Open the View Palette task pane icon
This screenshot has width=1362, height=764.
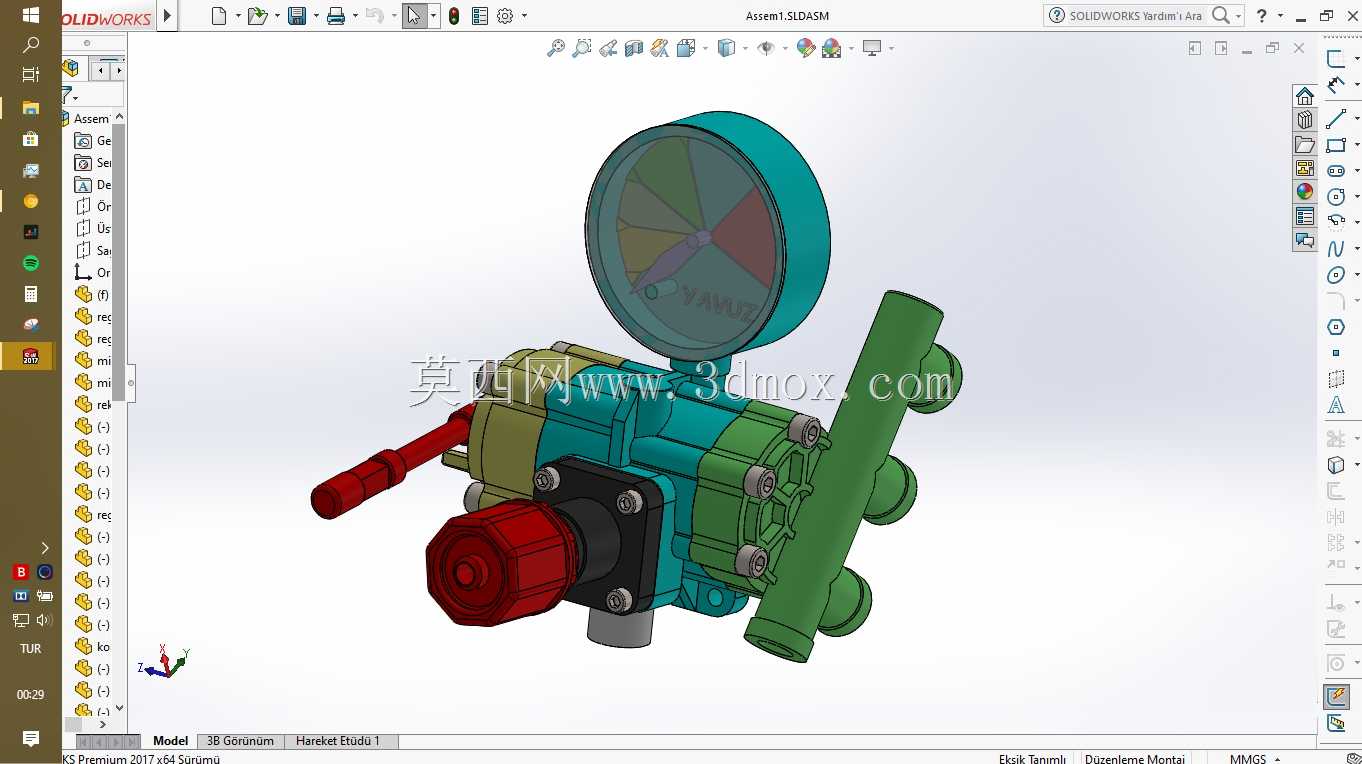tap(1305, 168)
